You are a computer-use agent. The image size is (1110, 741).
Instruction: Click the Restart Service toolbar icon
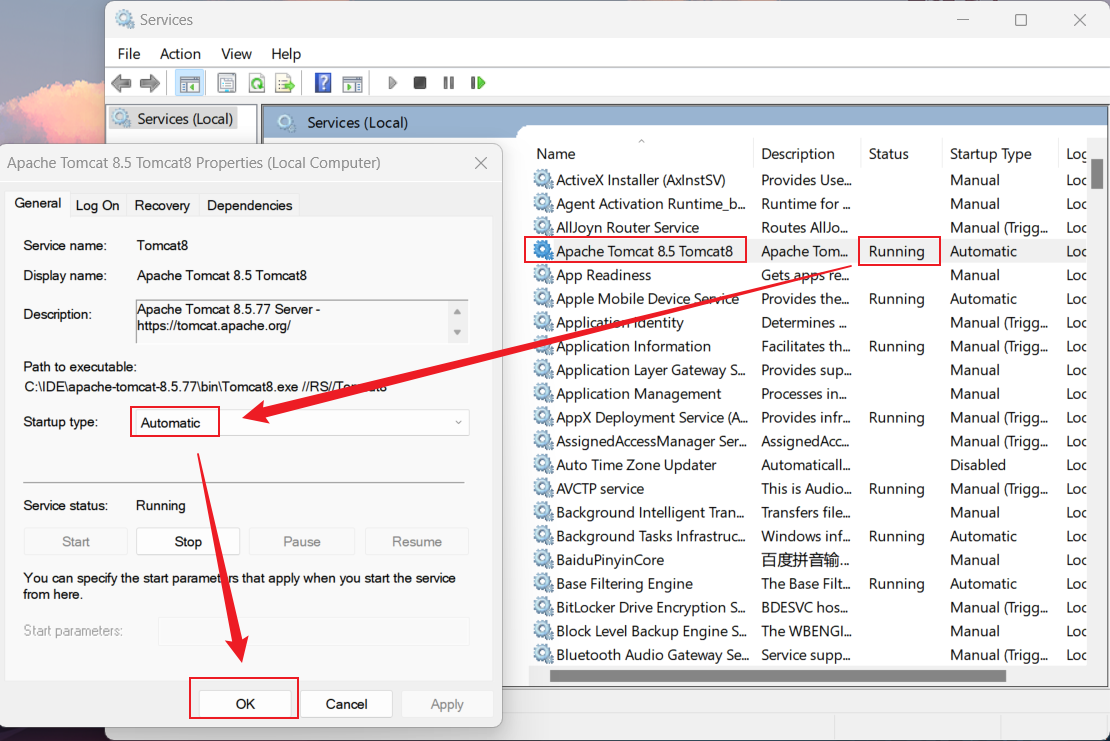click(x=478, y=83)
